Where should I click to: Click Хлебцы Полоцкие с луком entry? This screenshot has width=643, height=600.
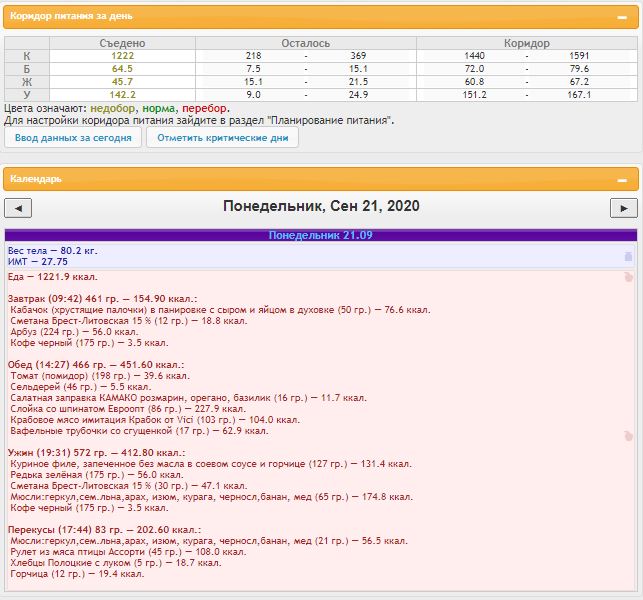tap(116, 563)
